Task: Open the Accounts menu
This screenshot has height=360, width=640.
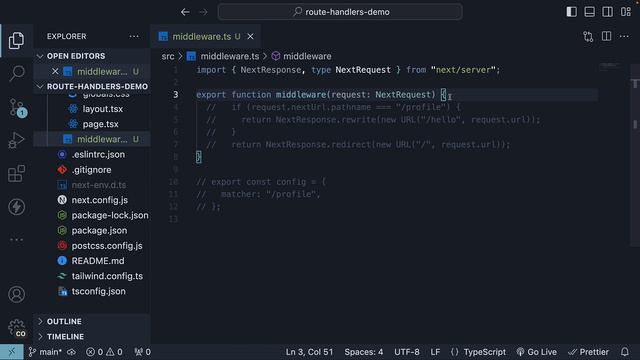Action: tap(16, 294)
